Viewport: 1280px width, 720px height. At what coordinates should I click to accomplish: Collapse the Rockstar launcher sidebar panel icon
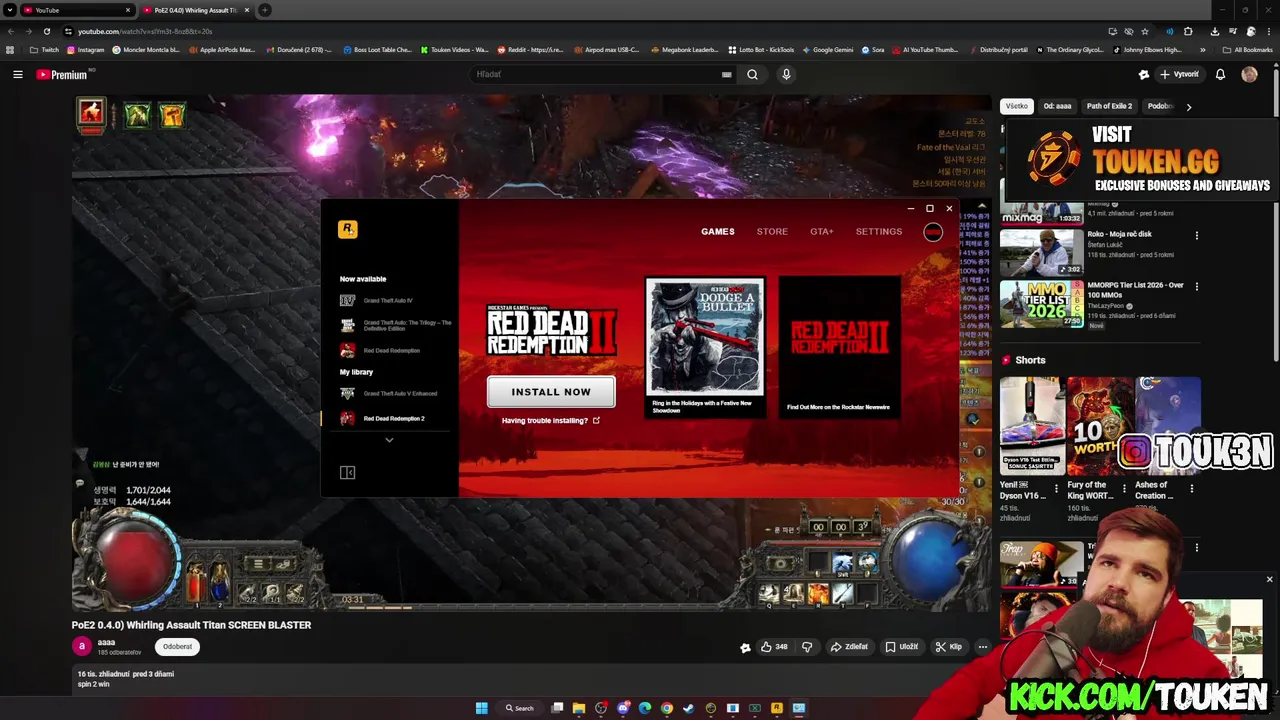[x=347, y=472]
